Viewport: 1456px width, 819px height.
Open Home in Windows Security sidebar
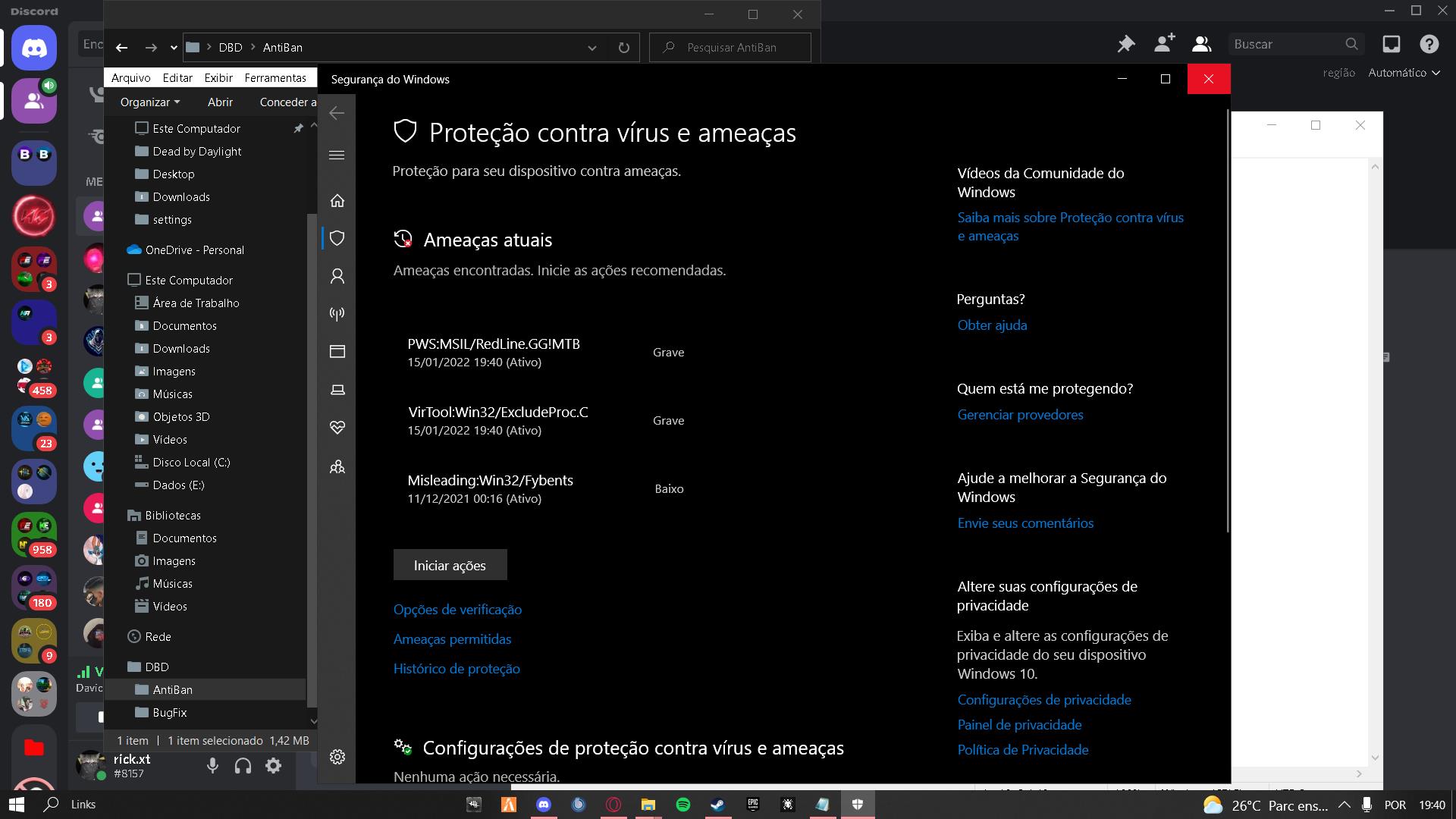tap(337, 200)
